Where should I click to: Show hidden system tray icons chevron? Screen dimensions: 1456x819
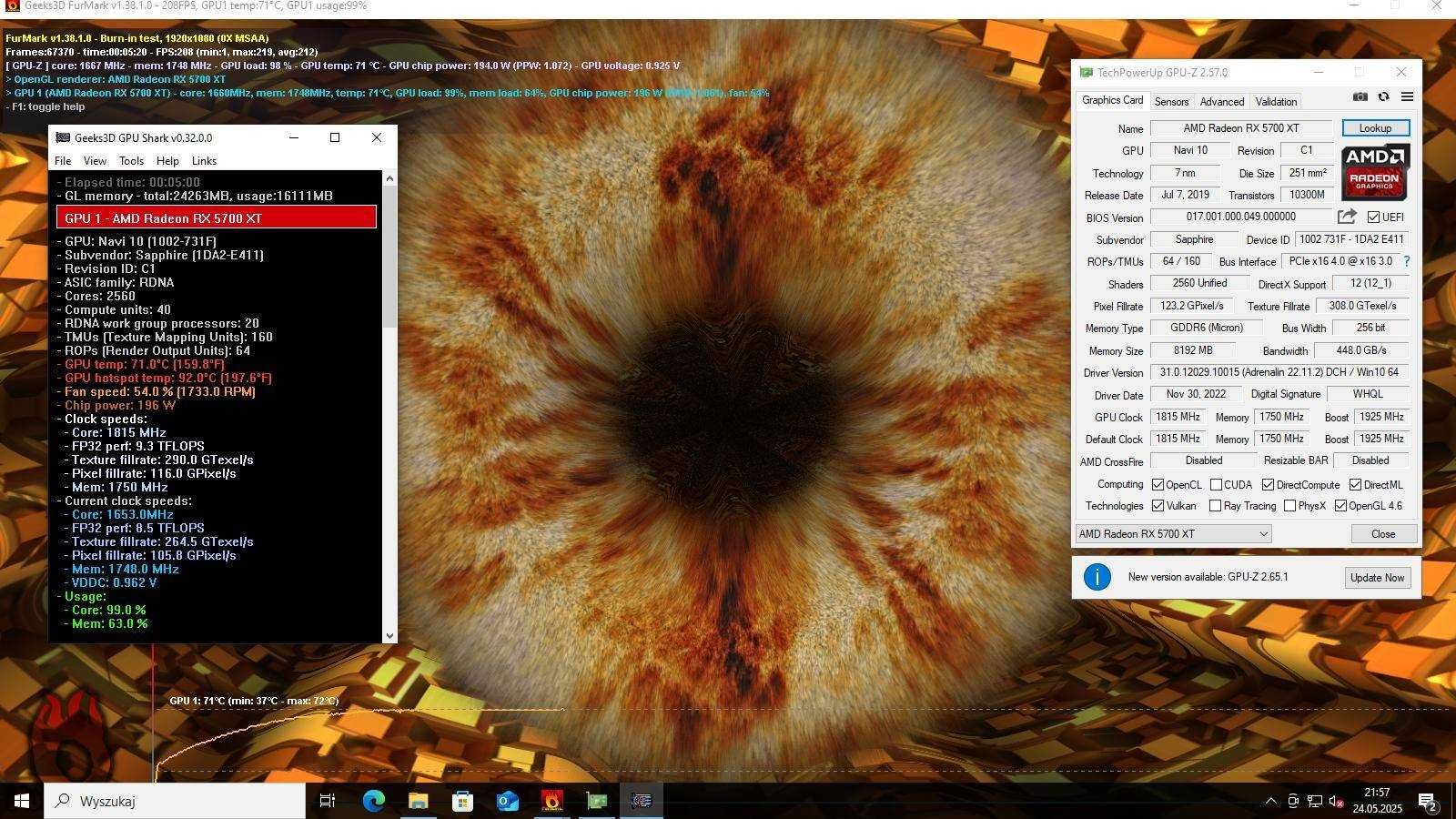coord(1270,802)
